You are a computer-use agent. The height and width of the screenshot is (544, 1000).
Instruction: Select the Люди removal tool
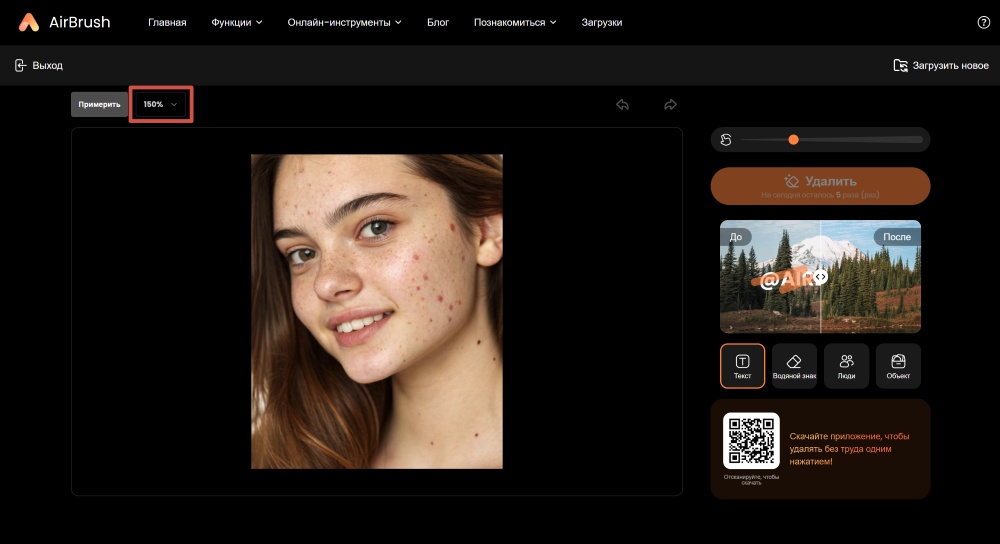click(846, 366)
